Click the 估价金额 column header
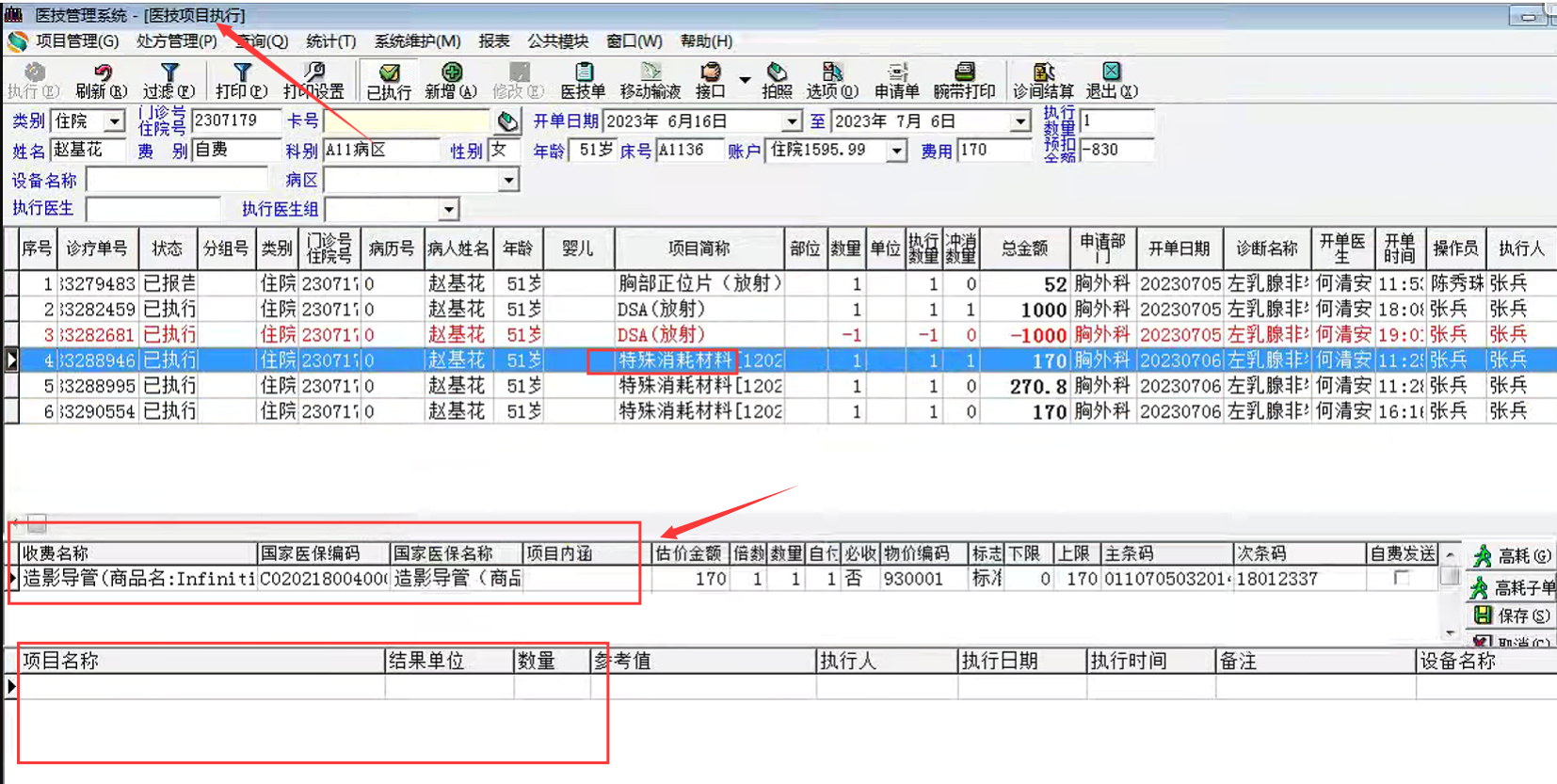1557x784 pixels. (x=690, y=553)
